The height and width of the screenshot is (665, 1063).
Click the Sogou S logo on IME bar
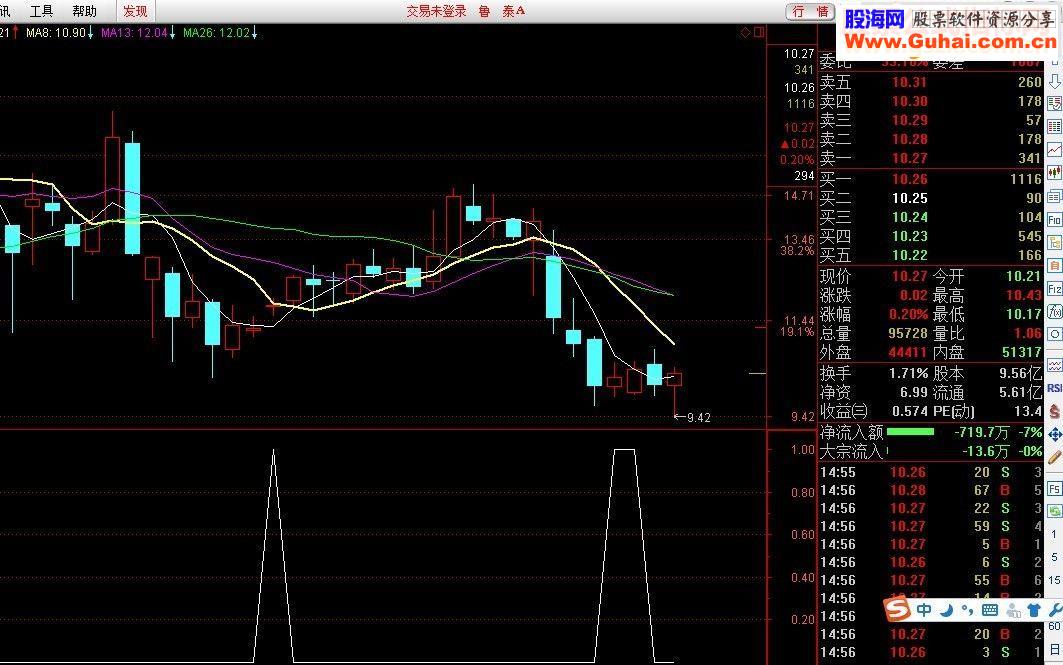tap(898, 609)
